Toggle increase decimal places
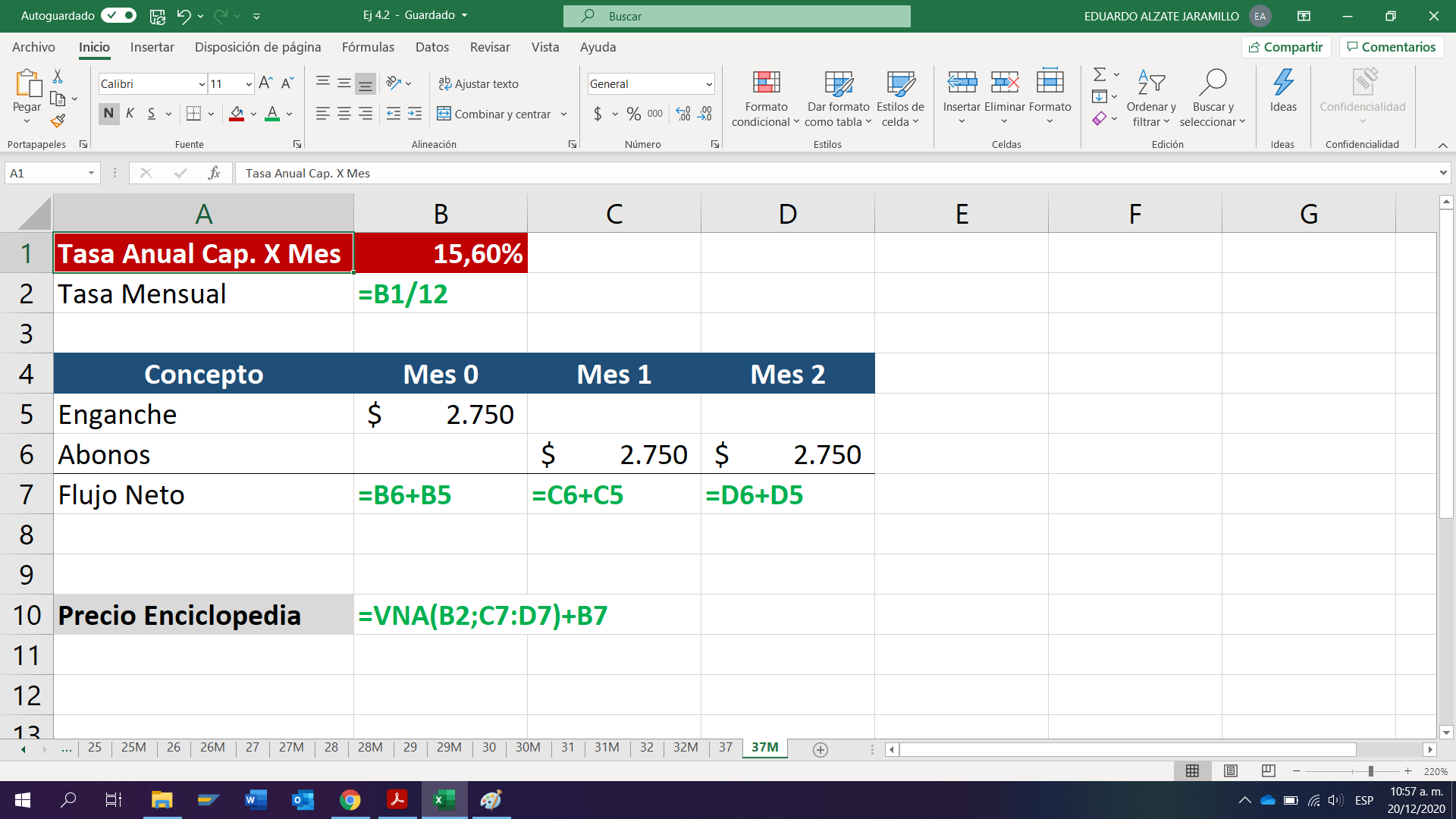 coord(681,114)
